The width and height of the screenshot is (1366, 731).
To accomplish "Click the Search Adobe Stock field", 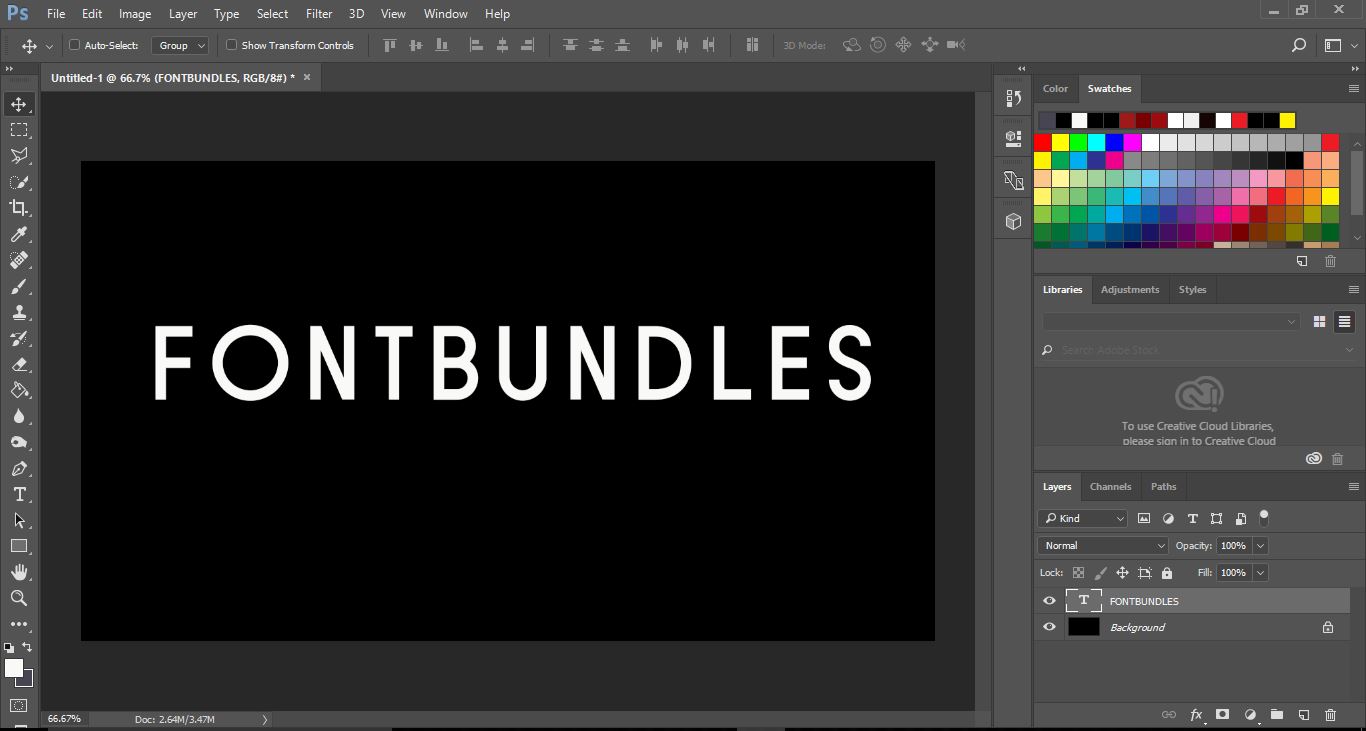I will point(1196,350).
